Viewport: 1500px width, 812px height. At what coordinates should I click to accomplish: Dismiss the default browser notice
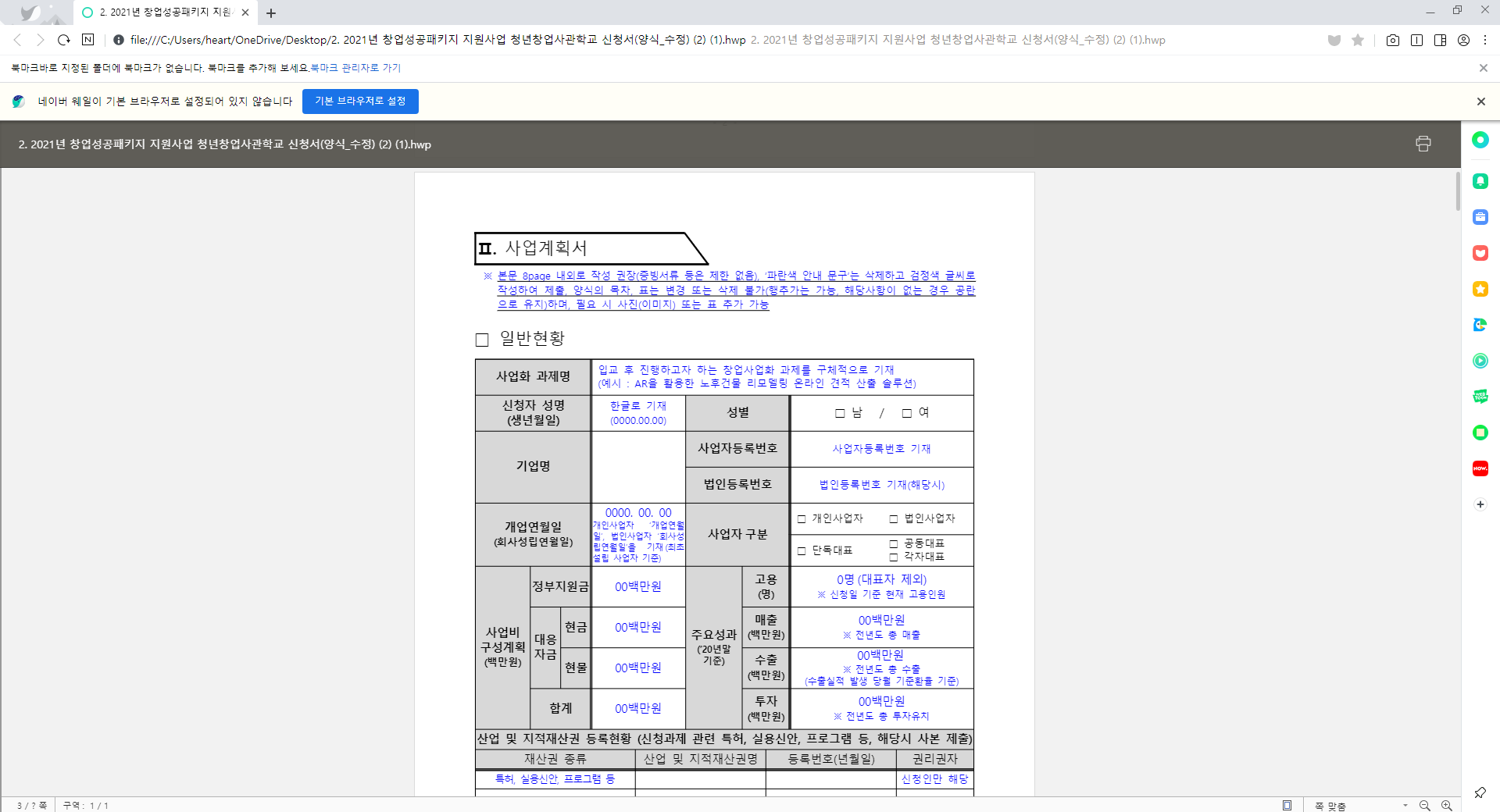1480,101
